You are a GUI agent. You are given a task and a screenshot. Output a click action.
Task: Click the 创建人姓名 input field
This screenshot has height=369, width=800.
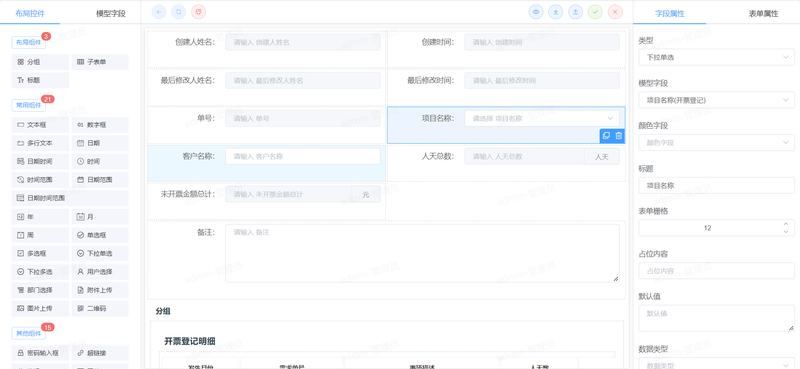(303, 42)
